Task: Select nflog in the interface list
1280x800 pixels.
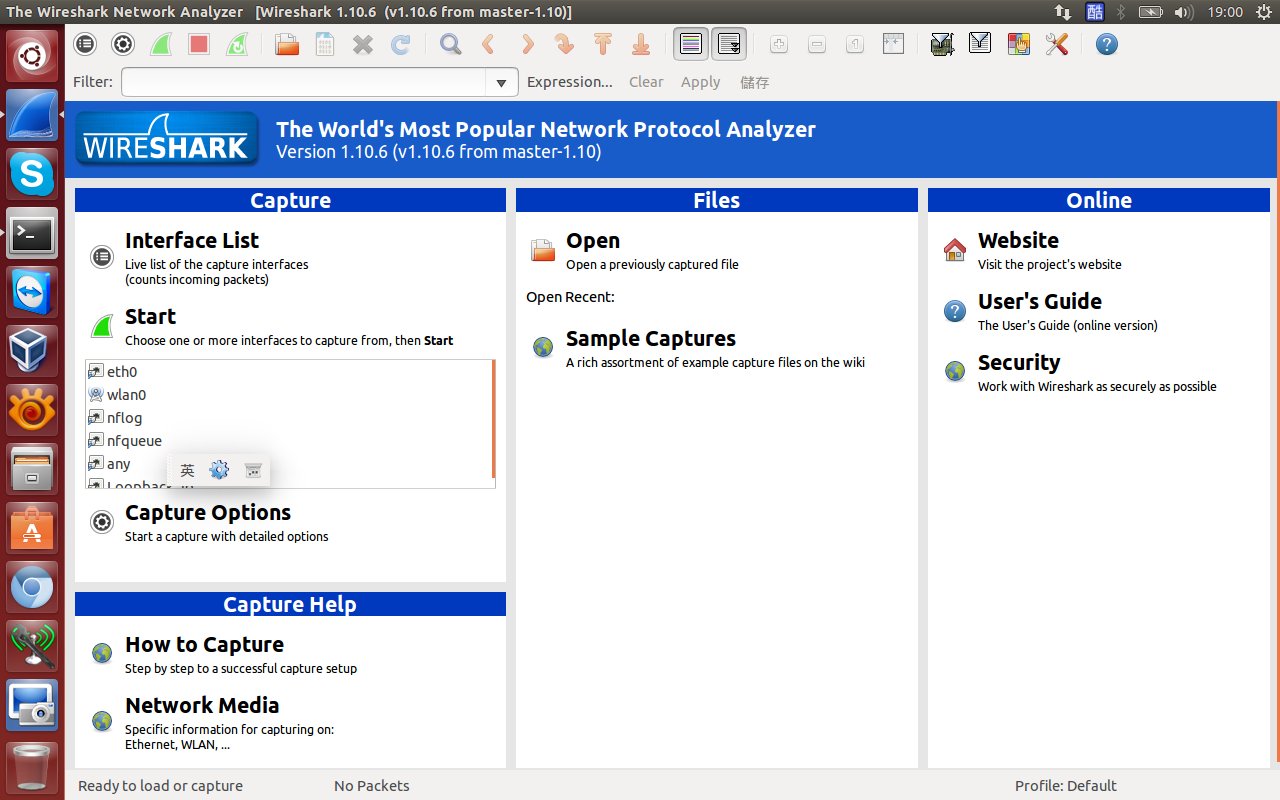Action: [289, 418]
